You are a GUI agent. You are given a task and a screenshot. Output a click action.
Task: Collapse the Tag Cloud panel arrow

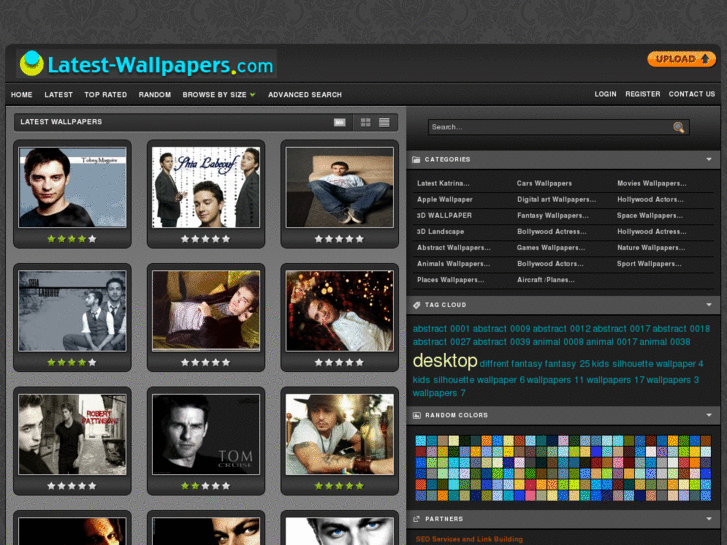click(x=709, y=305)
